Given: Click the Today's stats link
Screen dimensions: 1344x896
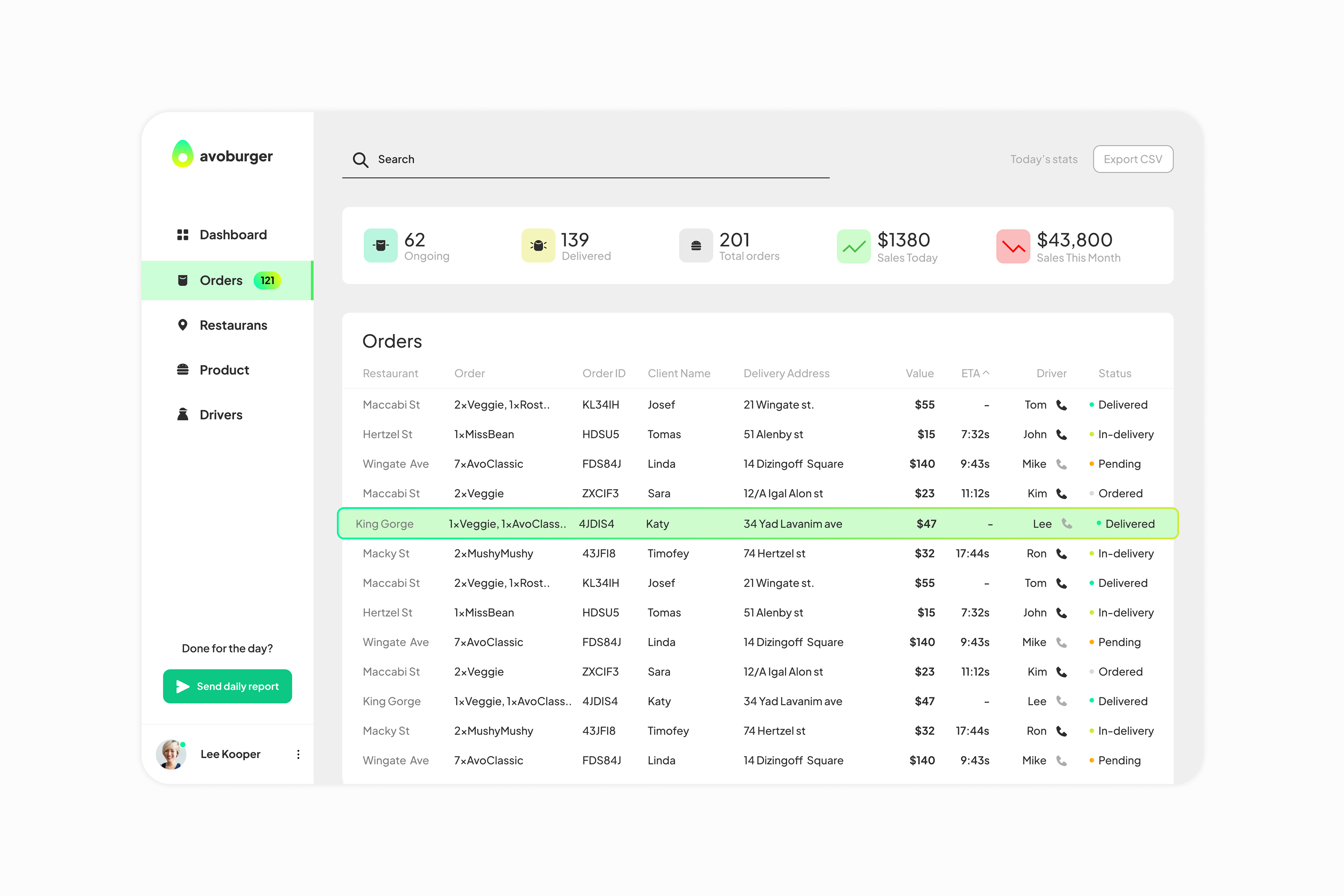Looking at the screenshot, I should tap(1043, 160).
